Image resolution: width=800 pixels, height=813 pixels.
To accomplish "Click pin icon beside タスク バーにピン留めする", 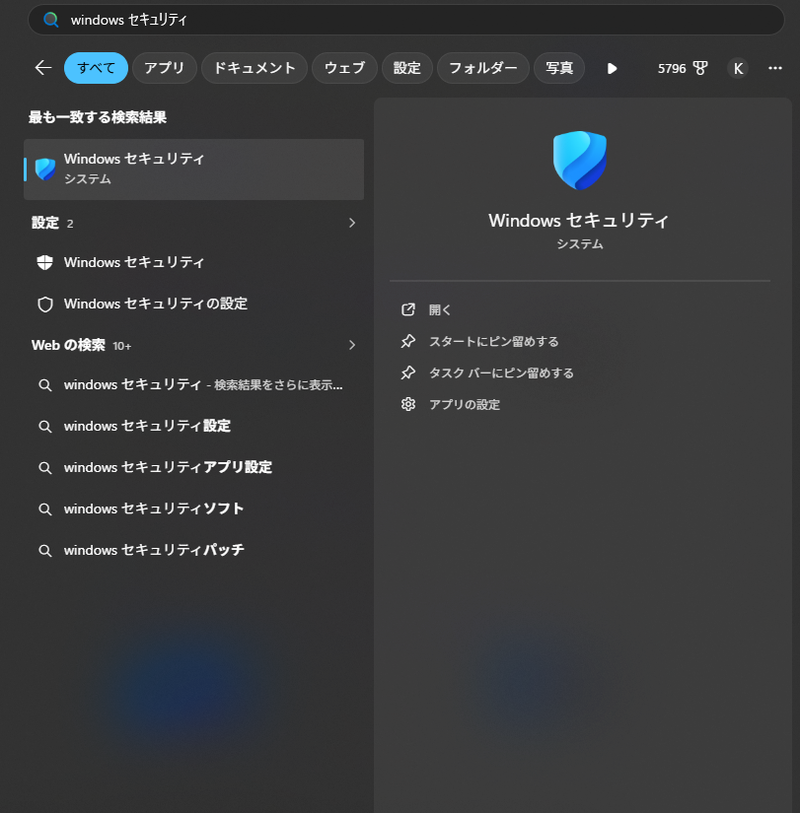I will coord(408,373).
